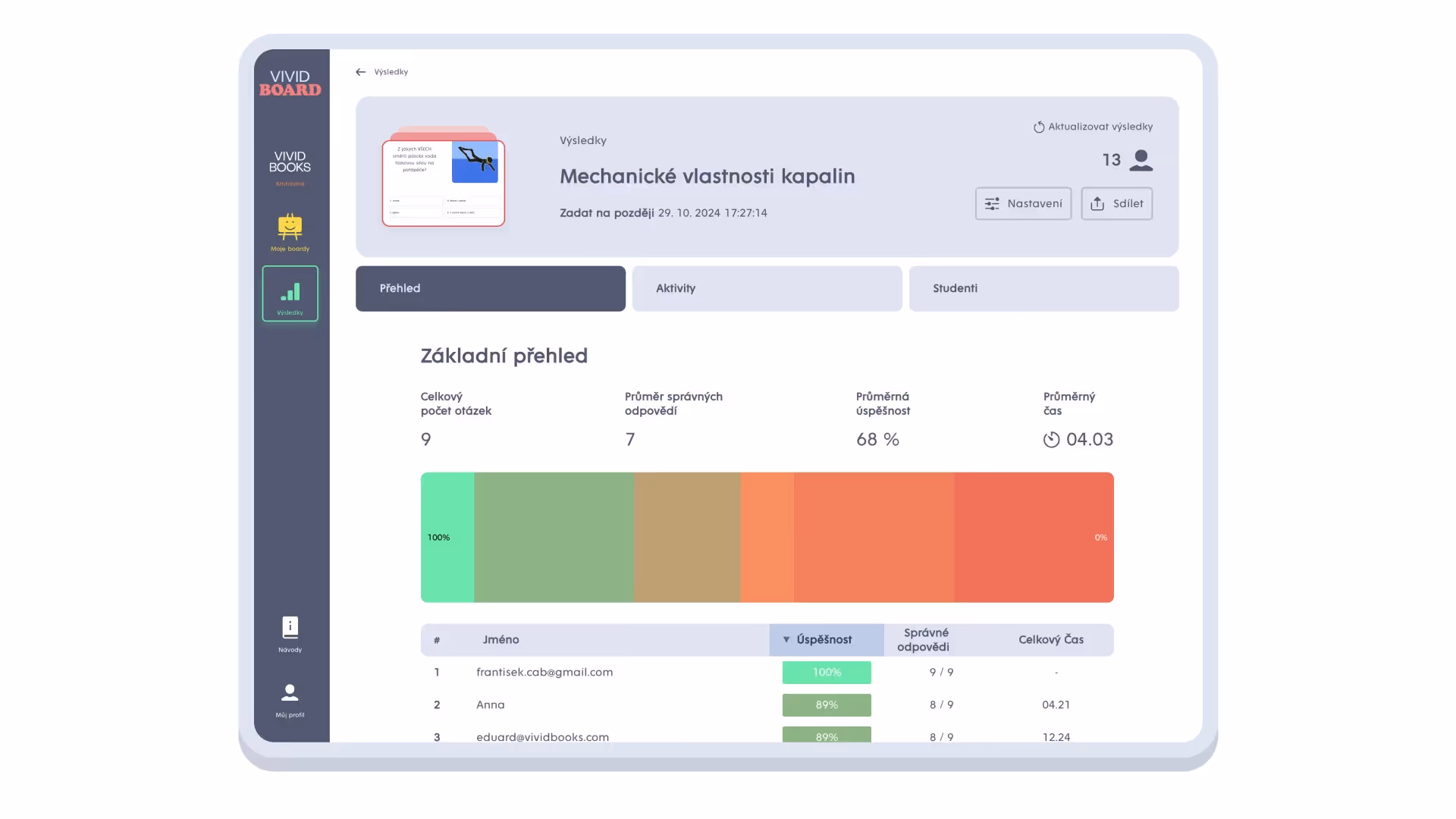This screenshot has width=1456, height=819.
Task: Sort by Úspěšnost column arrow
Action: point(786,640)
